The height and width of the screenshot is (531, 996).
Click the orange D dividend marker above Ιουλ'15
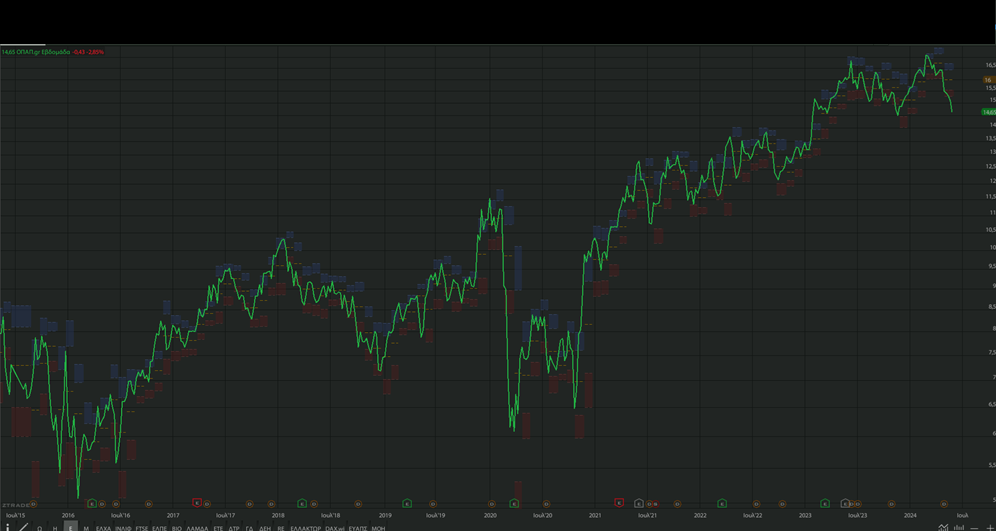[x=33, y=504]
